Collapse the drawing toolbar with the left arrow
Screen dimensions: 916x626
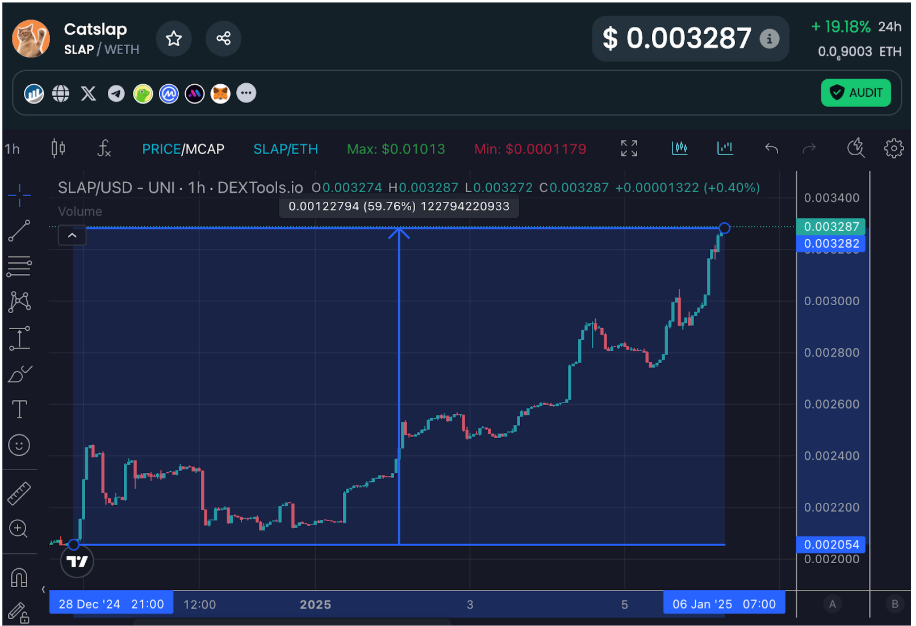point(43,590)
